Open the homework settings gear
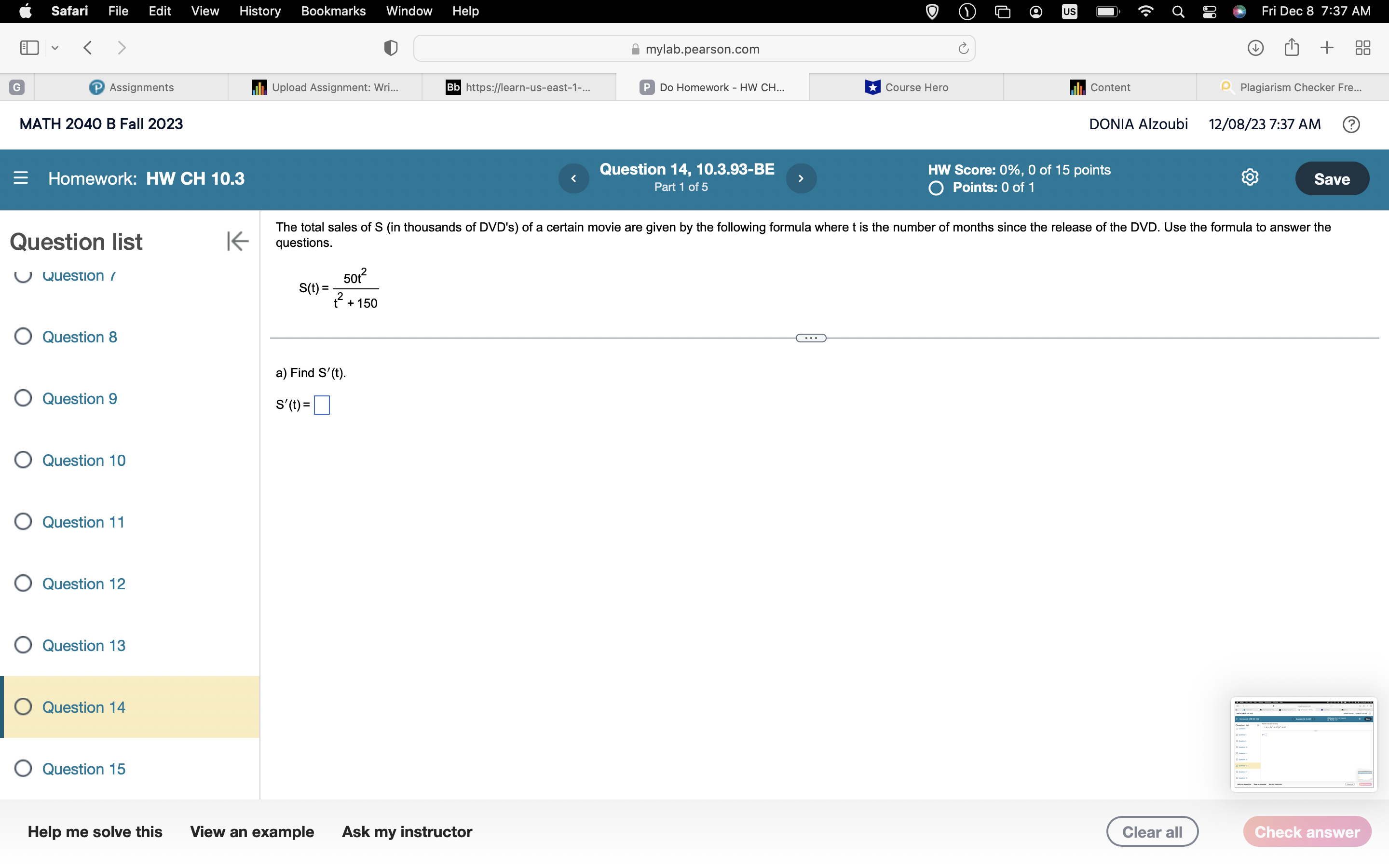 [x=1250, y=177]
